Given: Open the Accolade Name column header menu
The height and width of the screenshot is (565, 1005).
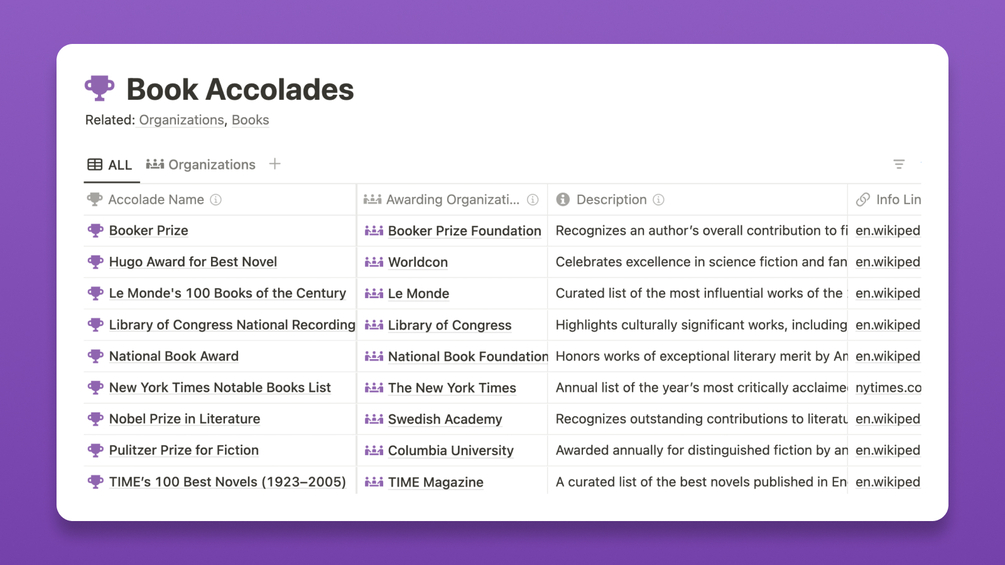Looking at the screenshot, I should [x=156, y=200].
